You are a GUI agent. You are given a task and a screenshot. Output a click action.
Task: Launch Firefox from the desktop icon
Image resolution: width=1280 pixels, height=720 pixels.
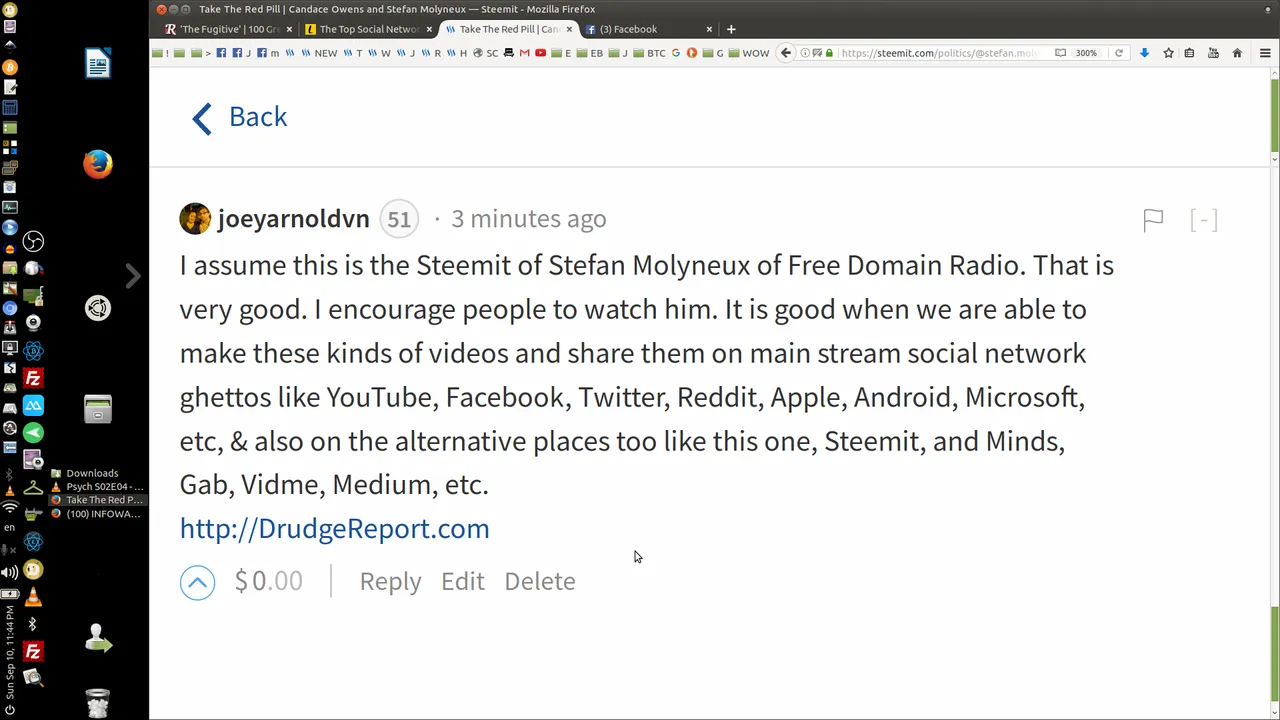pos(98,164)
